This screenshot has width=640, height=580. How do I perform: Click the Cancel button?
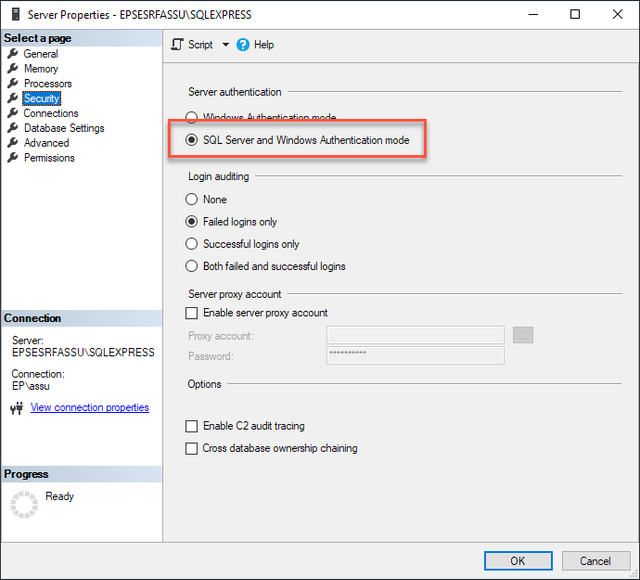coord(596,561)
